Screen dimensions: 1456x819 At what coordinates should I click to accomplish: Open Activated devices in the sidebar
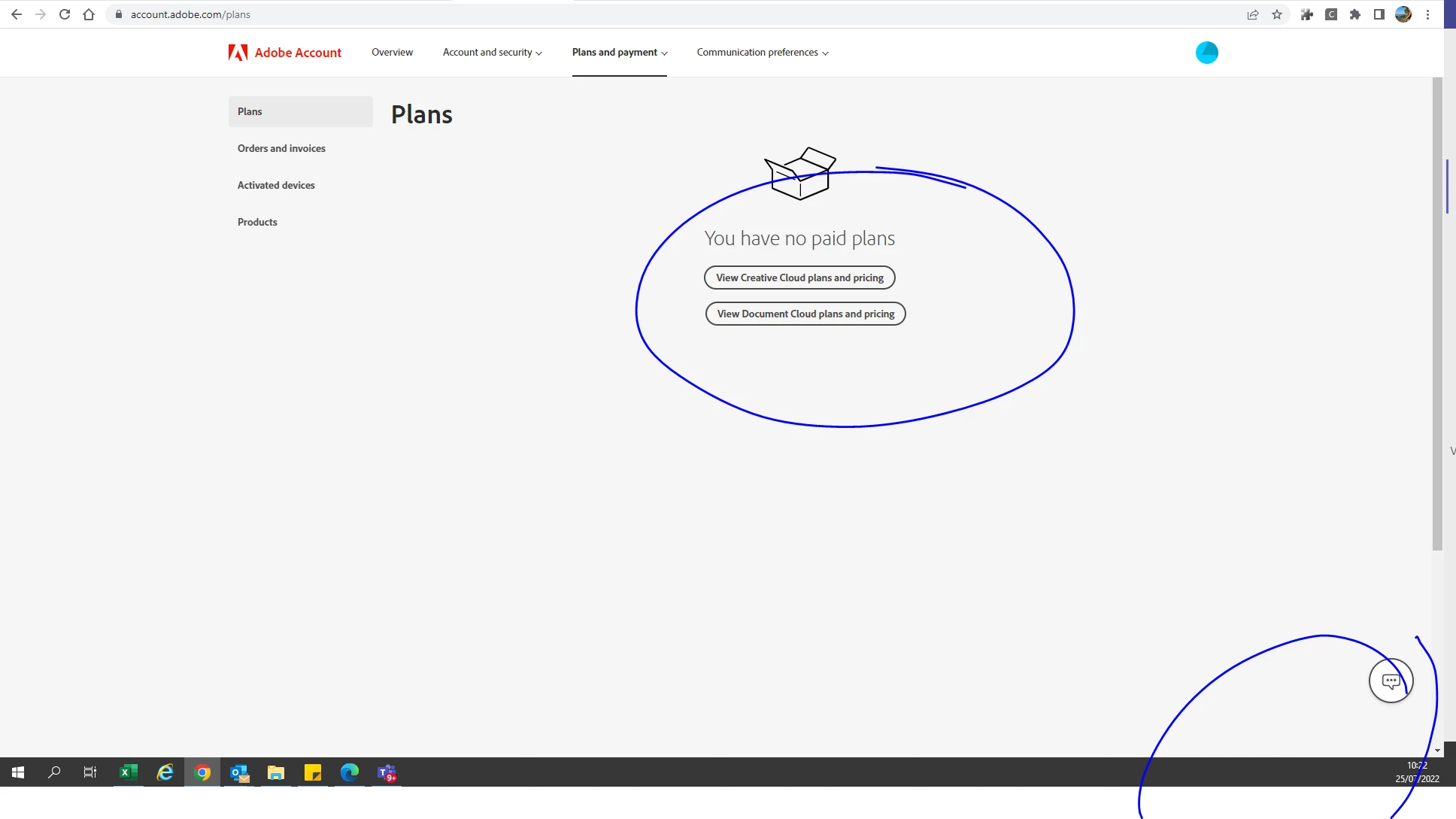(x=276, y=185)
